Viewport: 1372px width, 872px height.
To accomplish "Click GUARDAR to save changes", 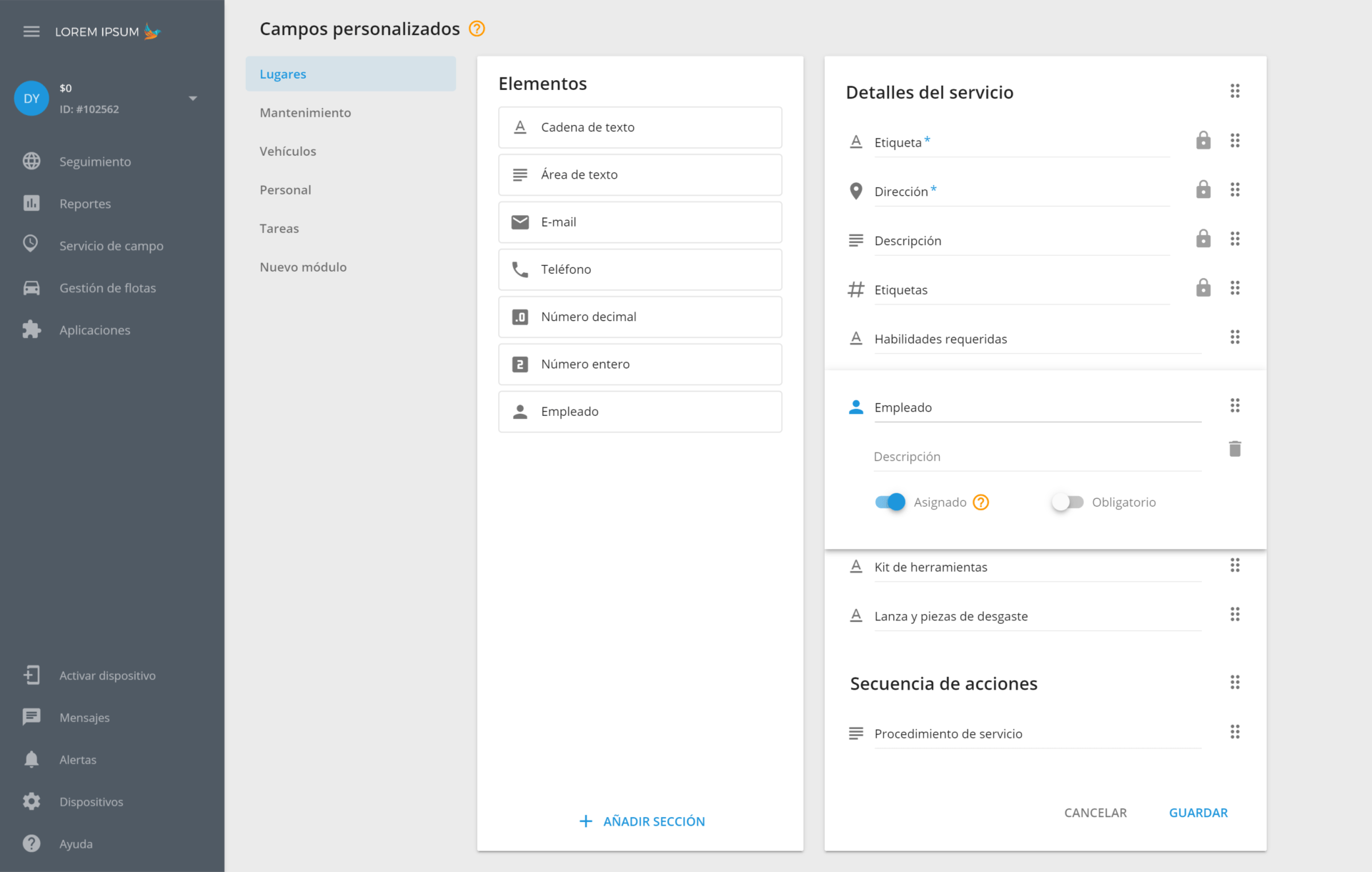I will pos(1198,813).
